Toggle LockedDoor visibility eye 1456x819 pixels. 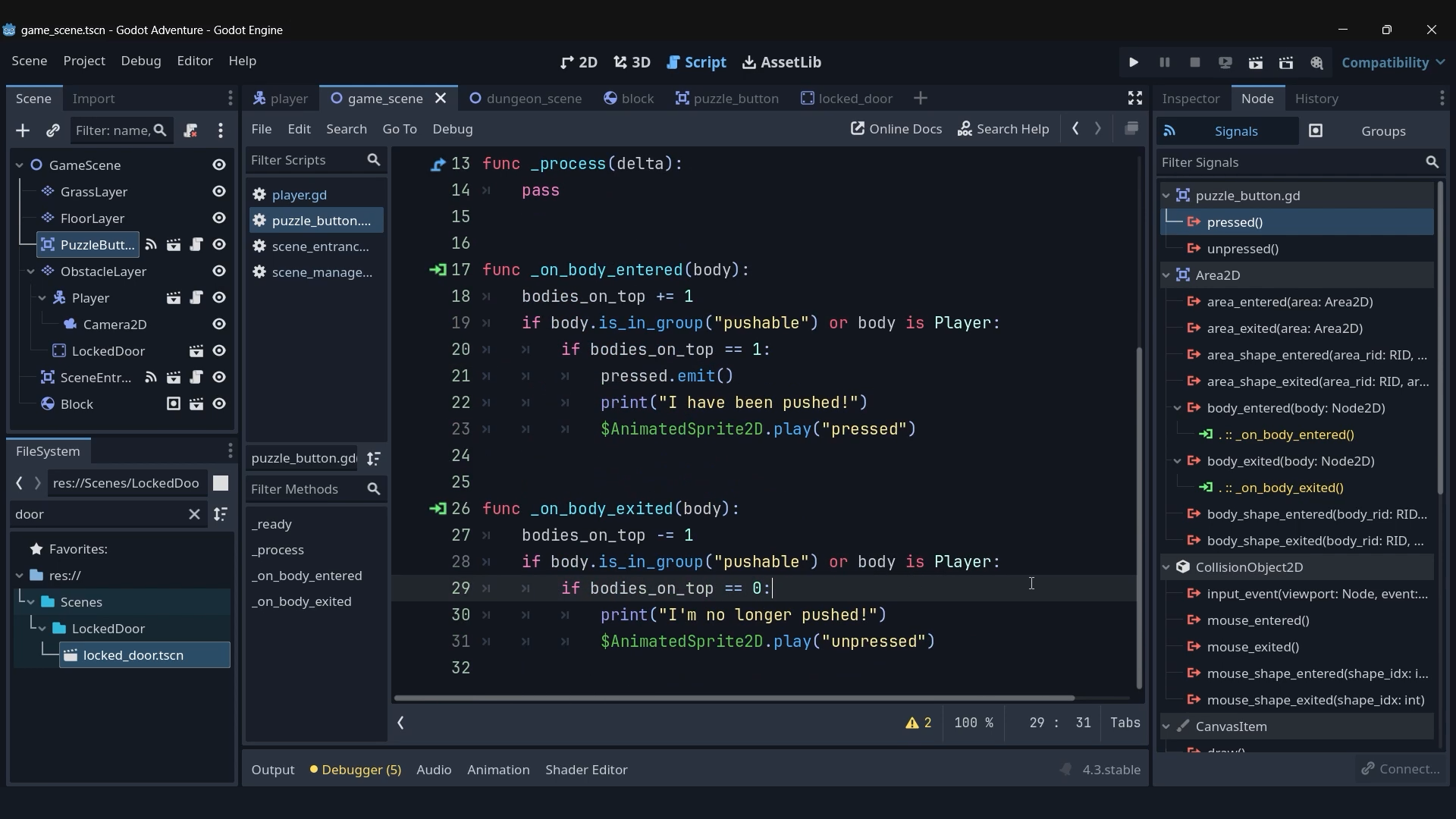tap(219, 350)
